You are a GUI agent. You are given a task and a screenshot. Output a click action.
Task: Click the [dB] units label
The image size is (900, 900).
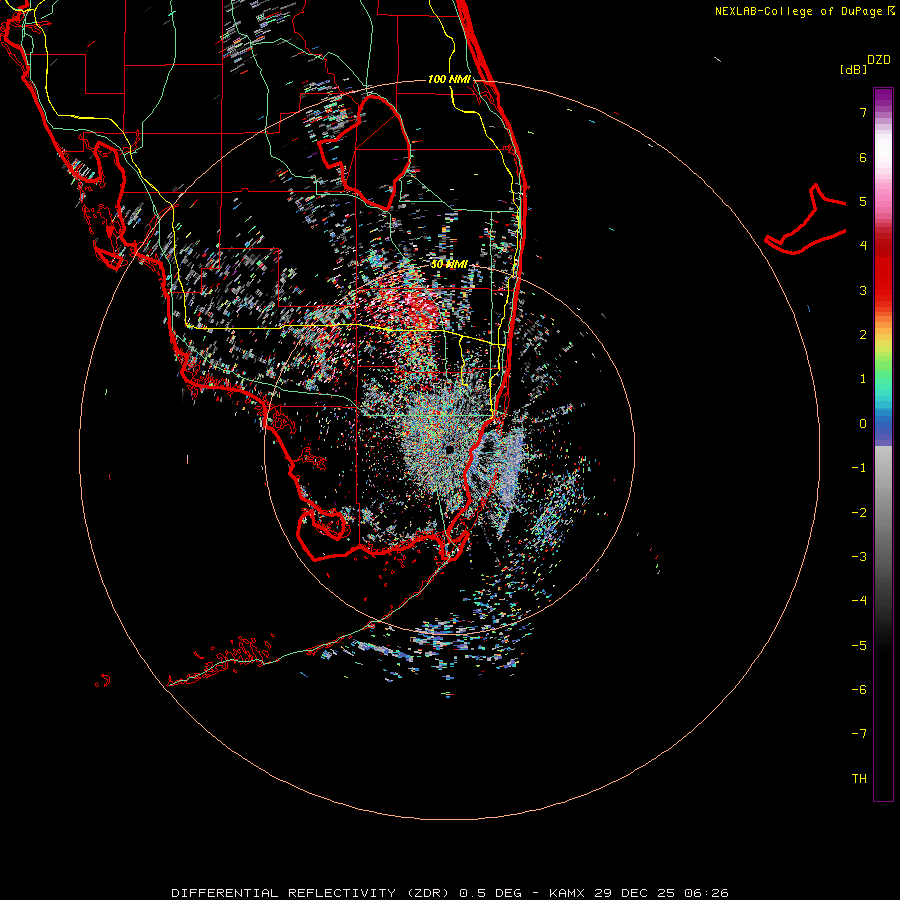pyautogui.click(x=854, y=69)
